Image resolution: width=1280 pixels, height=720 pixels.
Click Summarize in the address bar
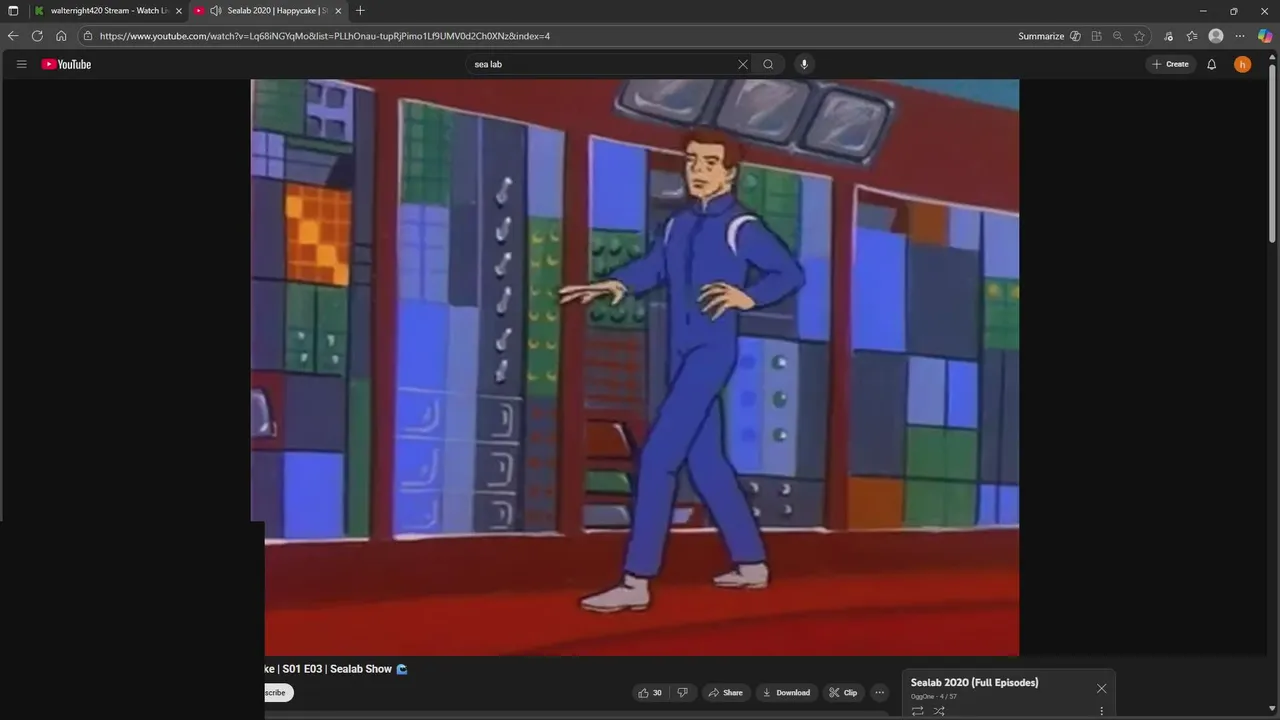point(1041,36)
